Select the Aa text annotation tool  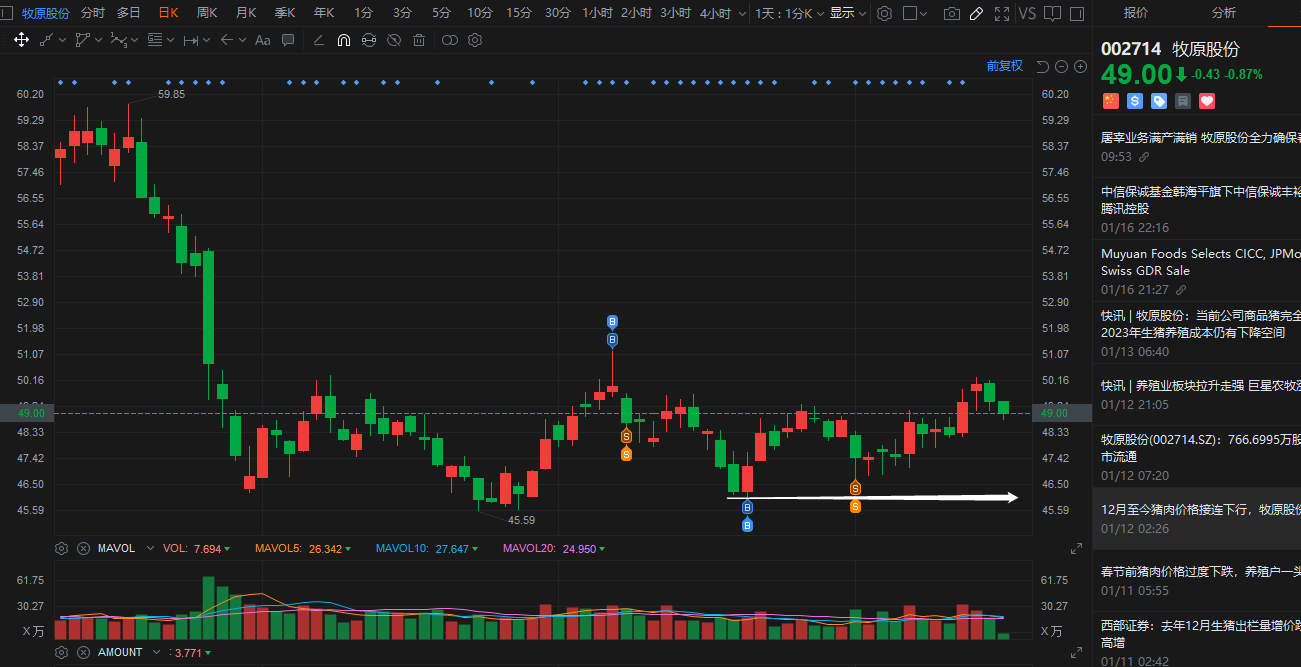click(x=263, y=40)
